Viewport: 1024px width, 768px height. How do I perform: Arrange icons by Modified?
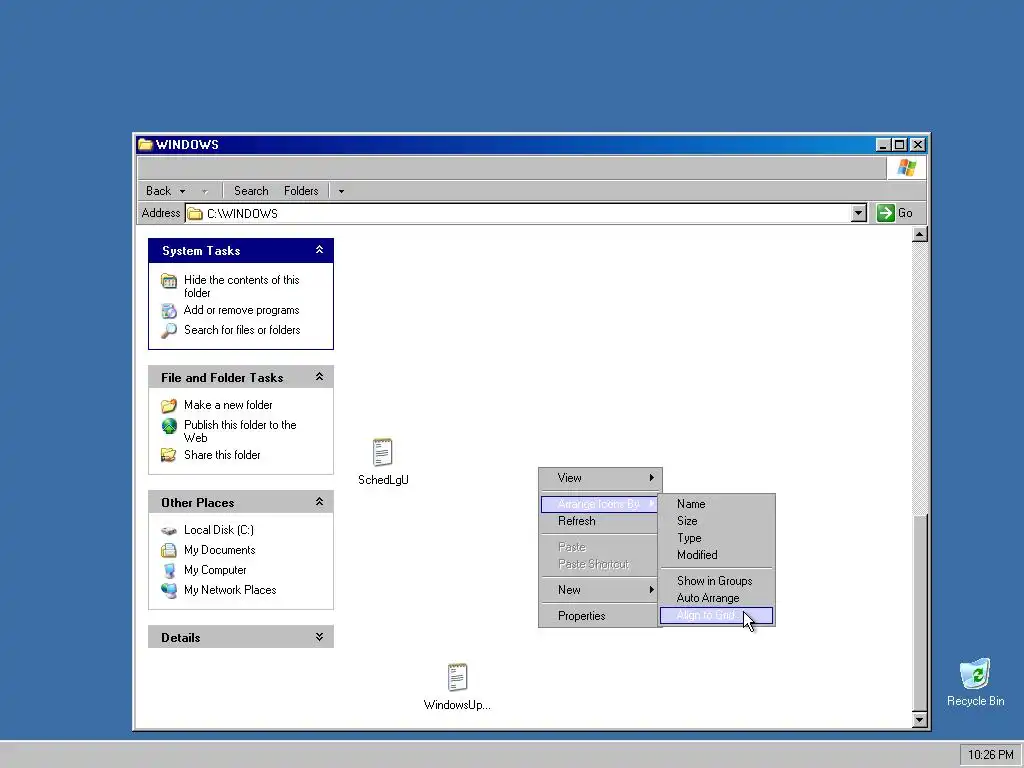coord(716,554)
